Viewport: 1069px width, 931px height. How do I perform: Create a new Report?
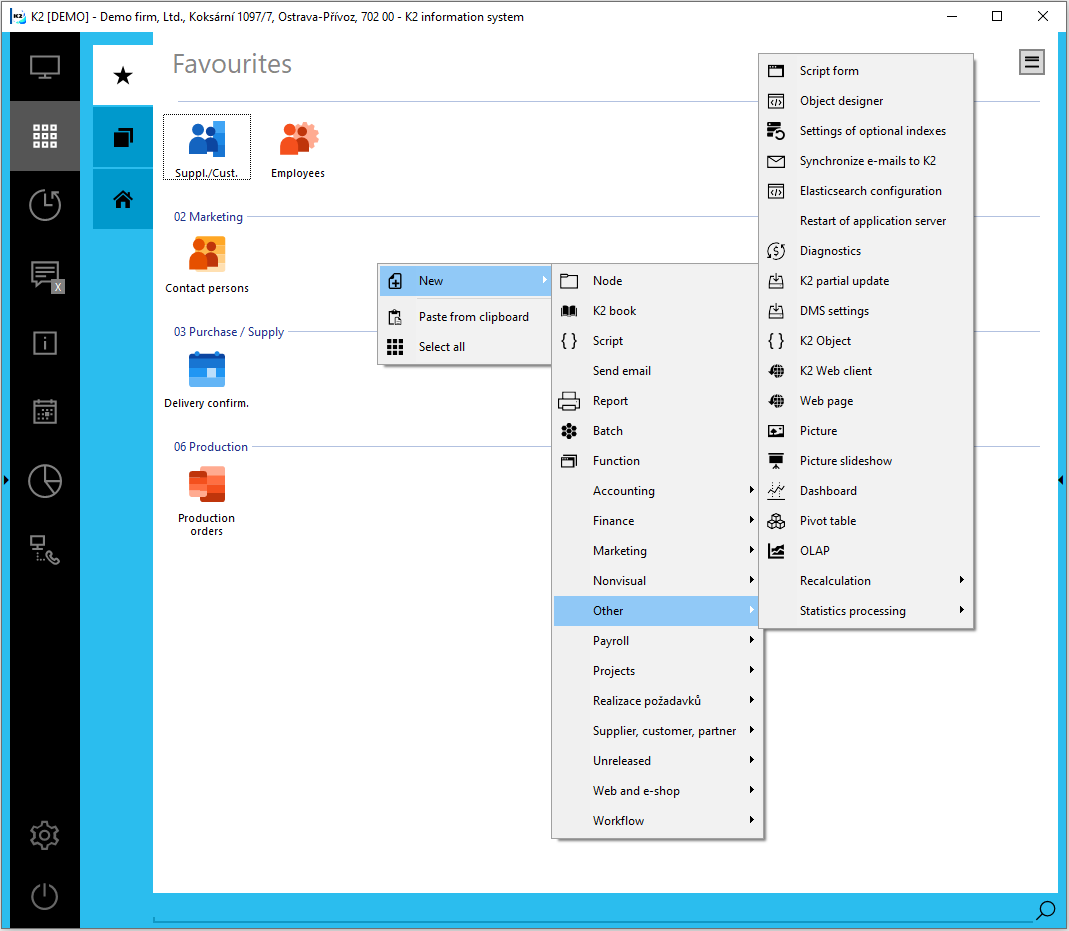point(656,401)
